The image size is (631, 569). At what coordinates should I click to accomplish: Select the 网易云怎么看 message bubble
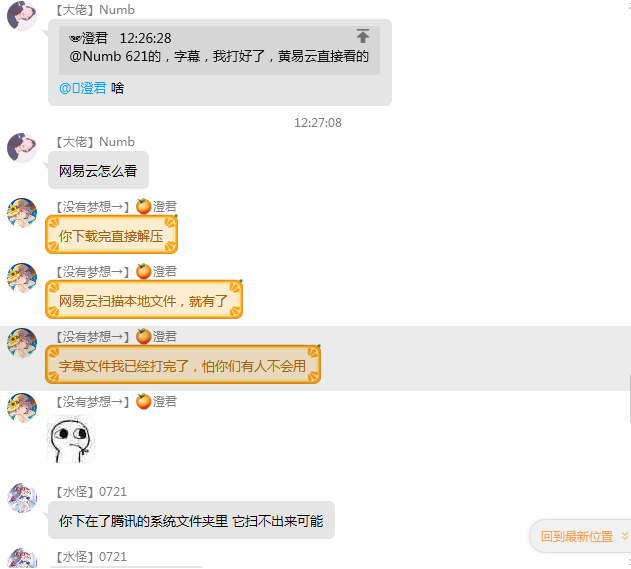pyautogui.click(x=98, y=170)
